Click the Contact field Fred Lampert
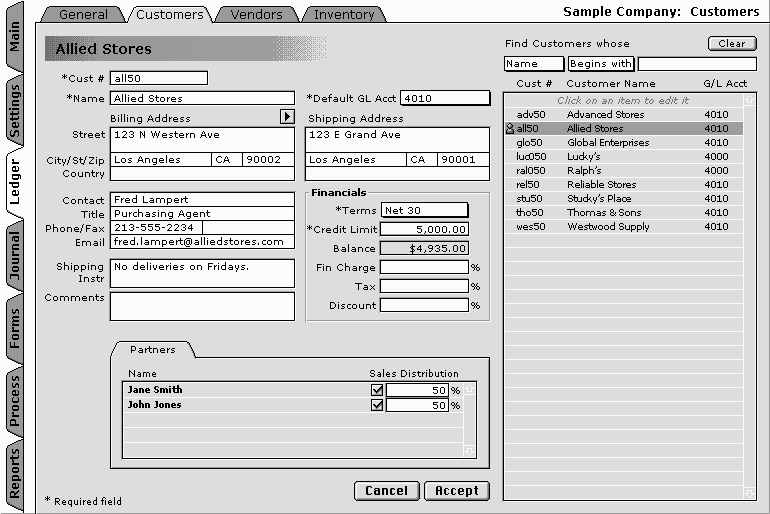The image size is (770, 514). click(202, 199)
